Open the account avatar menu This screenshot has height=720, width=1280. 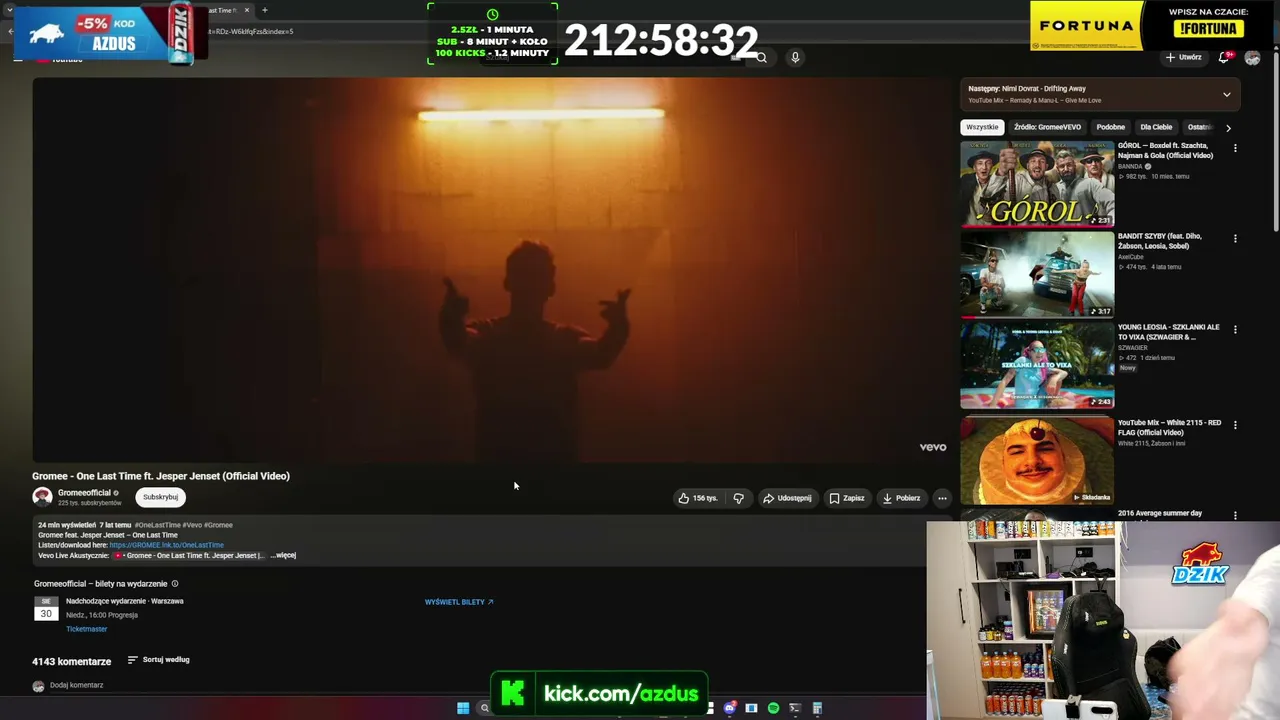tap(1252, 57)
